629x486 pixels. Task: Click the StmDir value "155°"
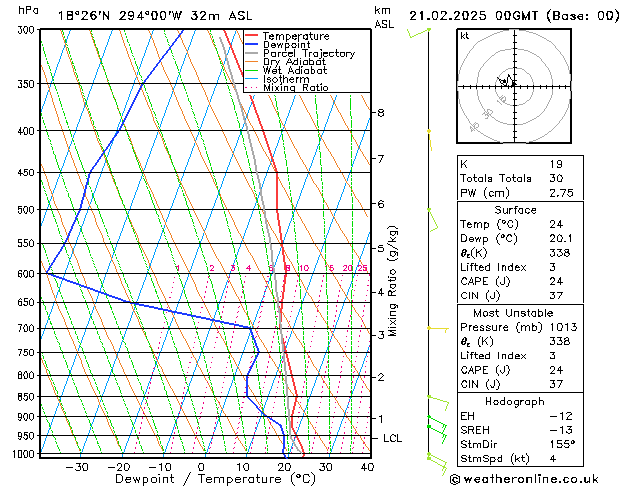pos(562,445)
